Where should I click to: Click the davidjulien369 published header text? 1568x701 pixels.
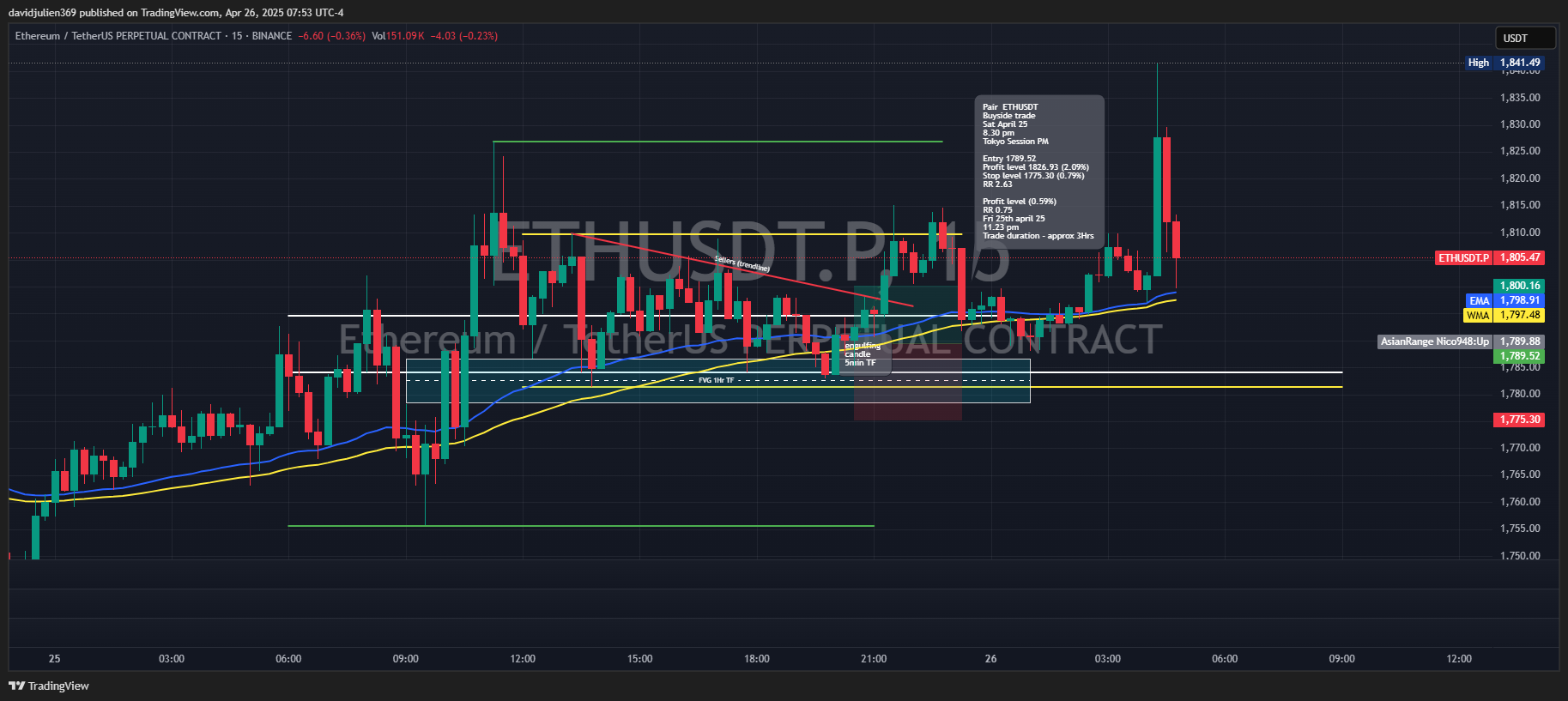pos(176,13)
